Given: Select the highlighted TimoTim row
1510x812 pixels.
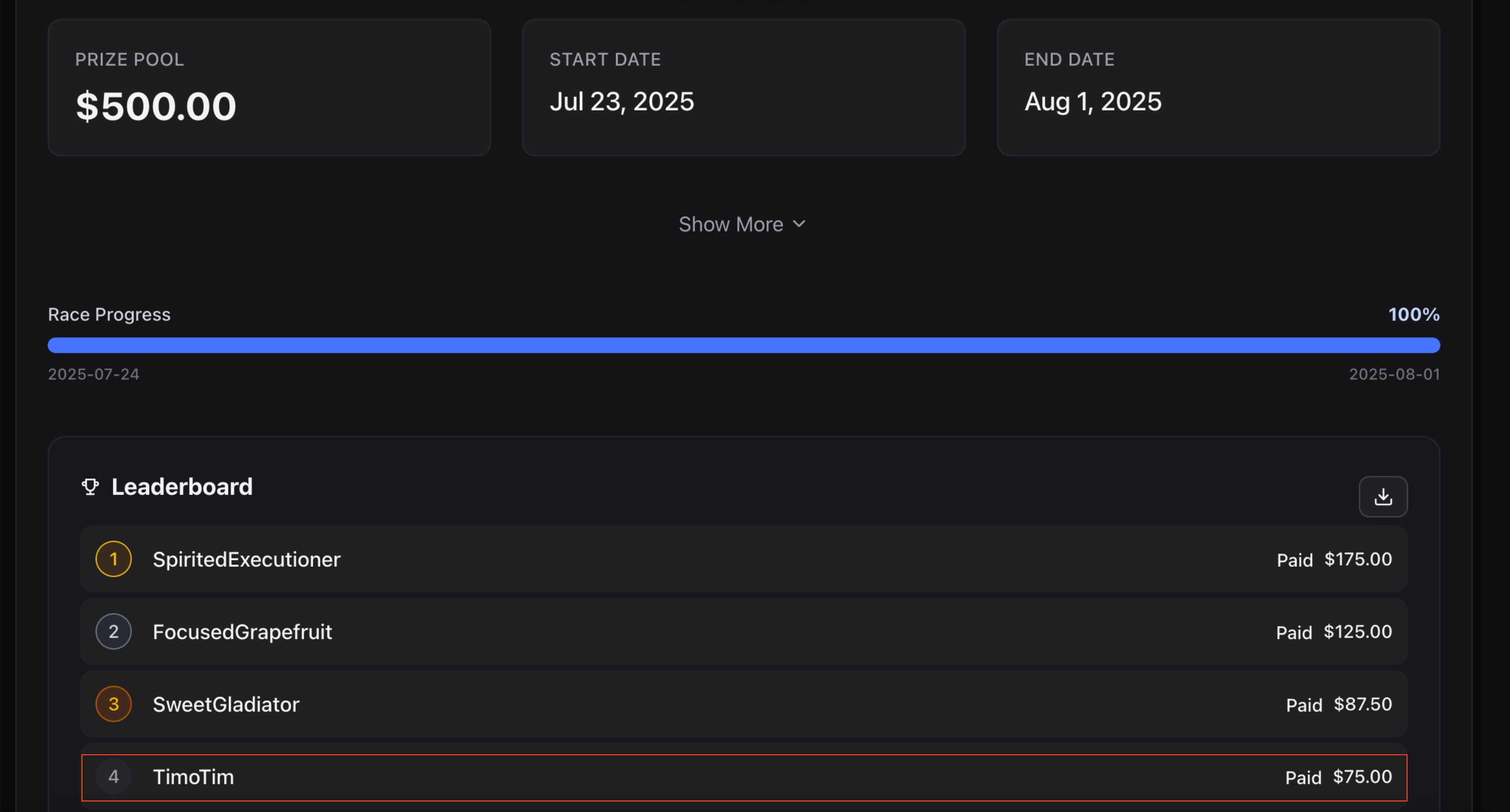Looking at the screenshot, I should [743, 777].
